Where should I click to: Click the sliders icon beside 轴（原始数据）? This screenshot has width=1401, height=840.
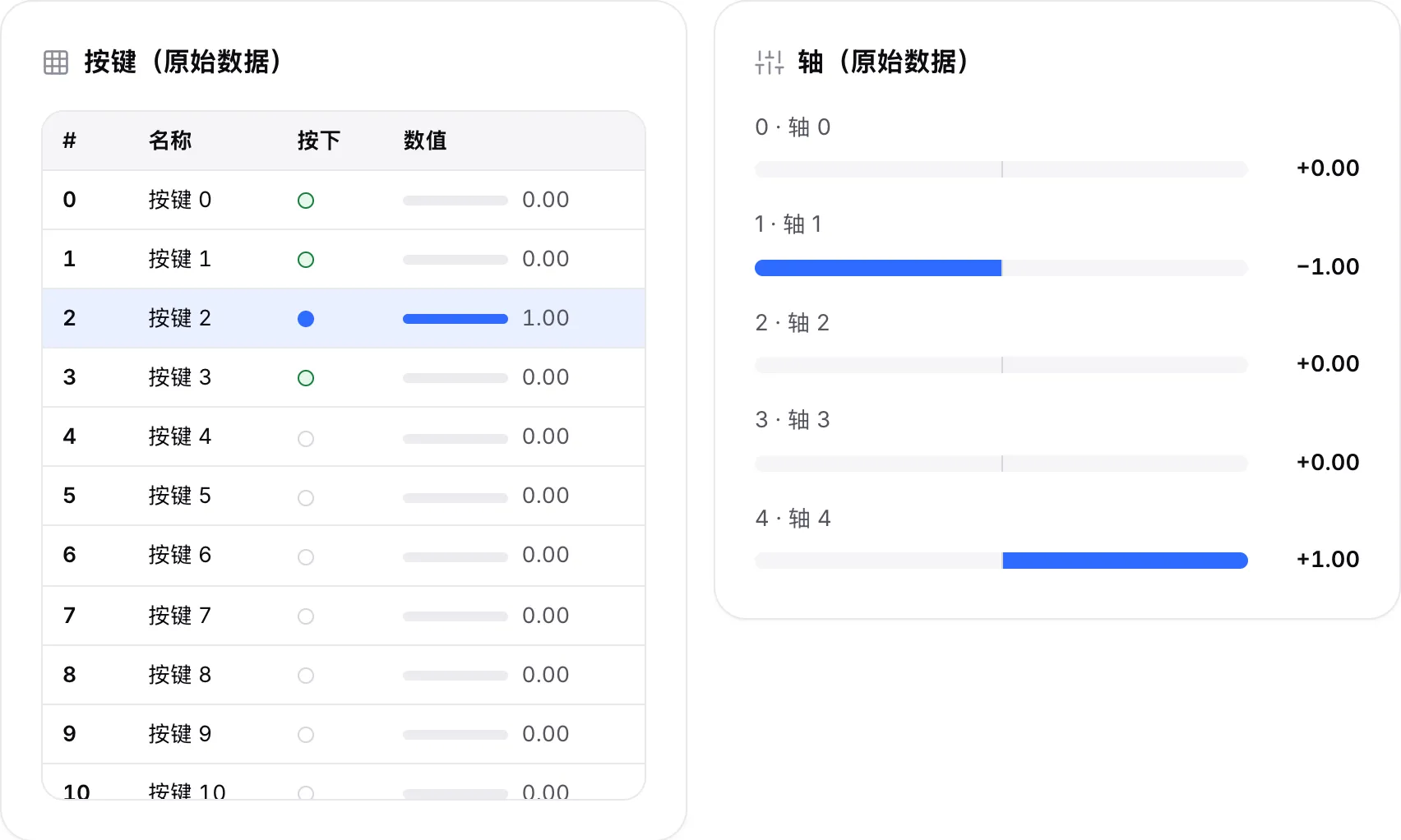[x=770, y=62]
